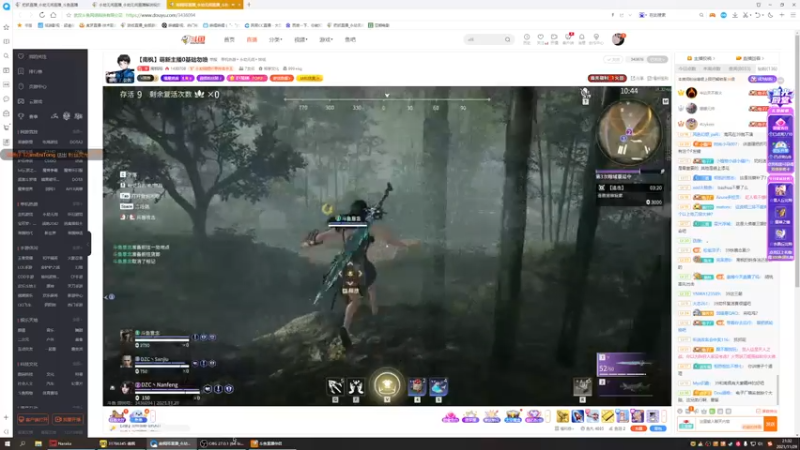This screenshot has height=450, width=800.
Task: Switch to the second browser tab
Action: point(127,5)
